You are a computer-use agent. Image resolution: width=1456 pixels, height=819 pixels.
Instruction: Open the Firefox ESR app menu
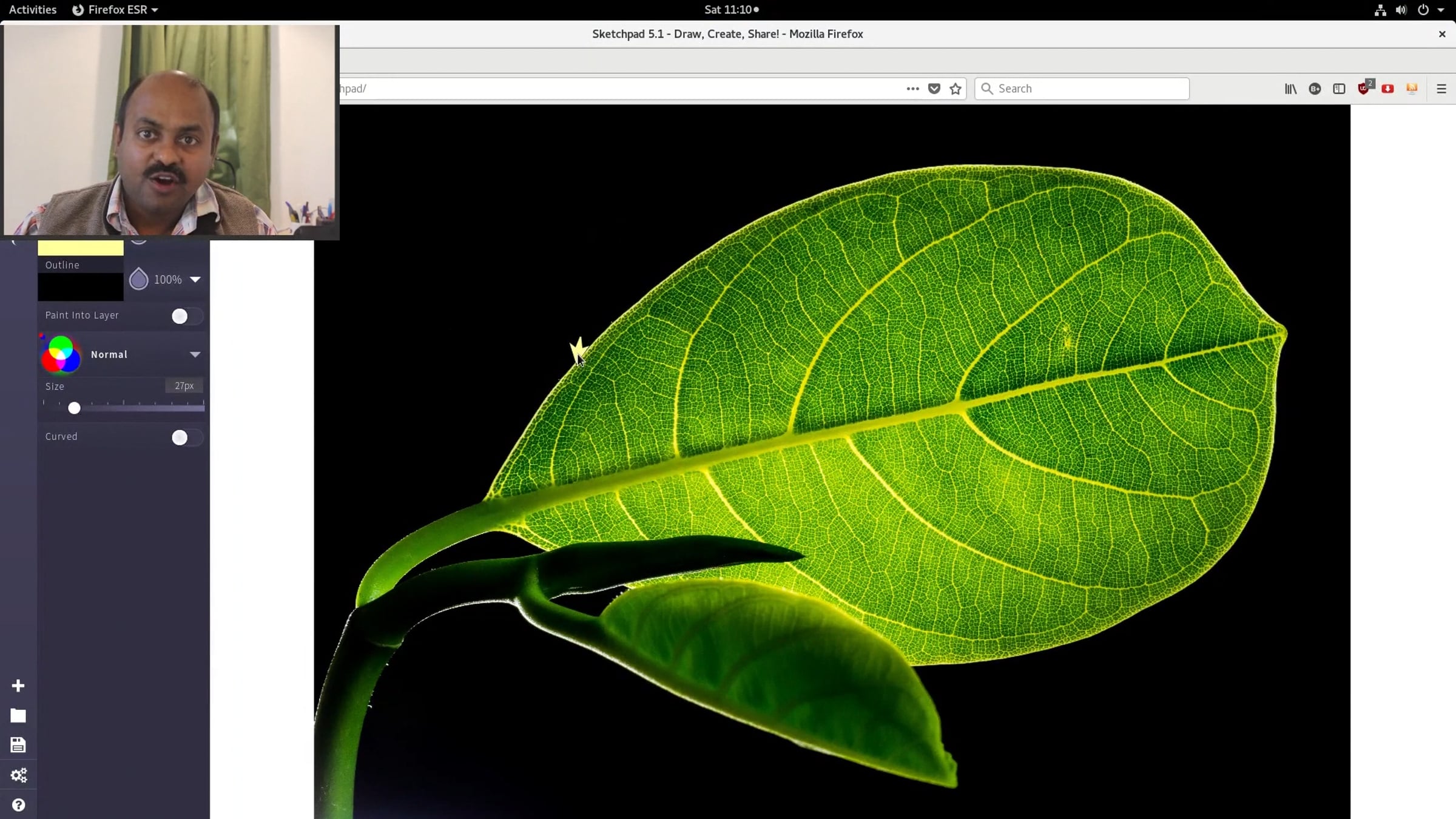tap(115, 10)
